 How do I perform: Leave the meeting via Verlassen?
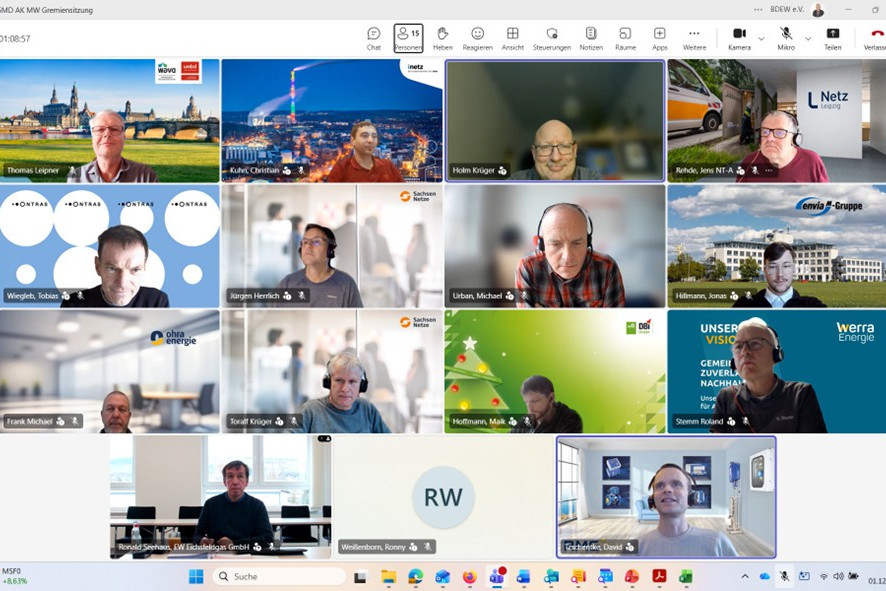[x=875, y=38]
